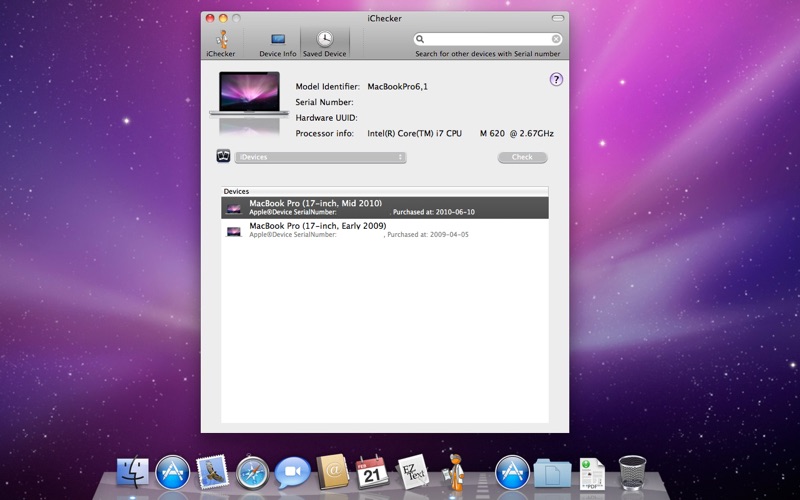
Task: Click the toolbar toggle pill in title bar
Action: (558, 18)
